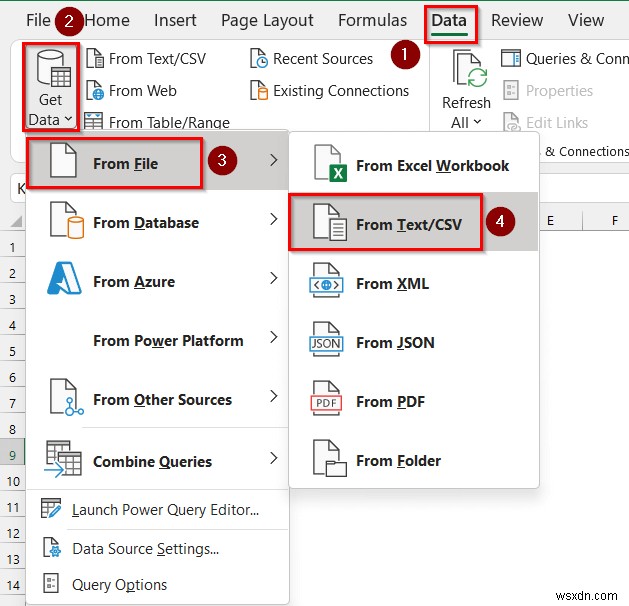Launch Power Query Editor from the menu
629x606 pixels.
(157, 509)
